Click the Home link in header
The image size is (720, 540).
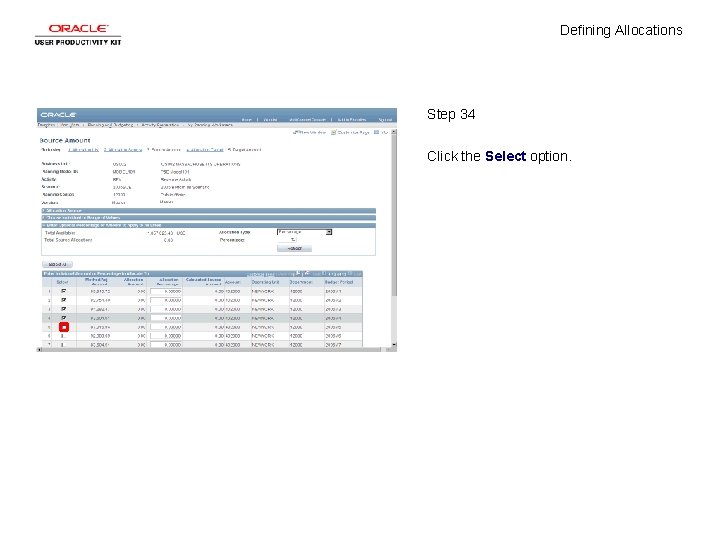[247, 120]
